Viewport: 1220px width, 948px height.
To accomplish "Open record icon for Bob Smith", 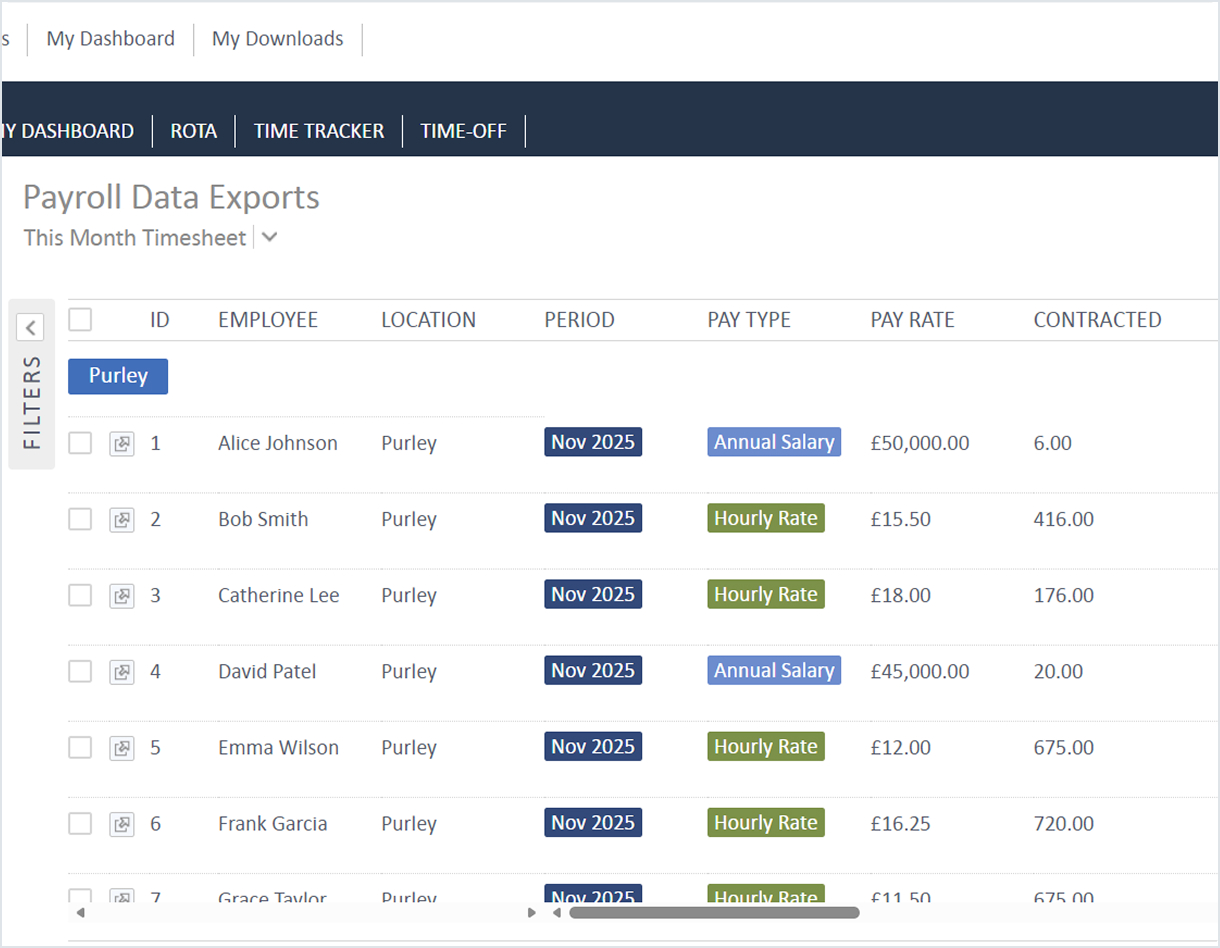I will click(121, 519).
